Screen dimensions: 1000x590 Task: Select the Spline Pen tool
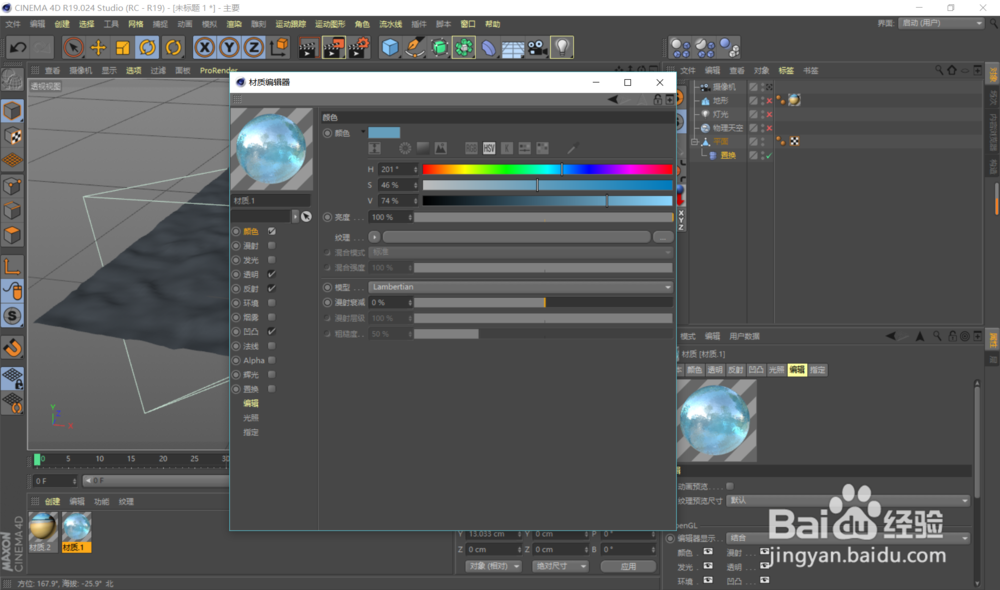click(415, 47)
